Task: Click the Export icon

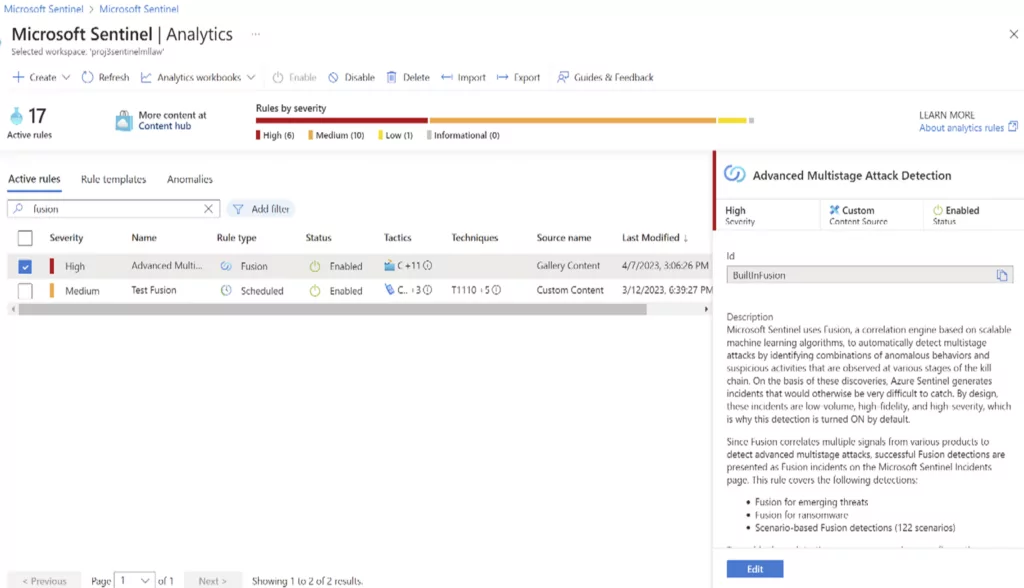Action: [502, 77]
